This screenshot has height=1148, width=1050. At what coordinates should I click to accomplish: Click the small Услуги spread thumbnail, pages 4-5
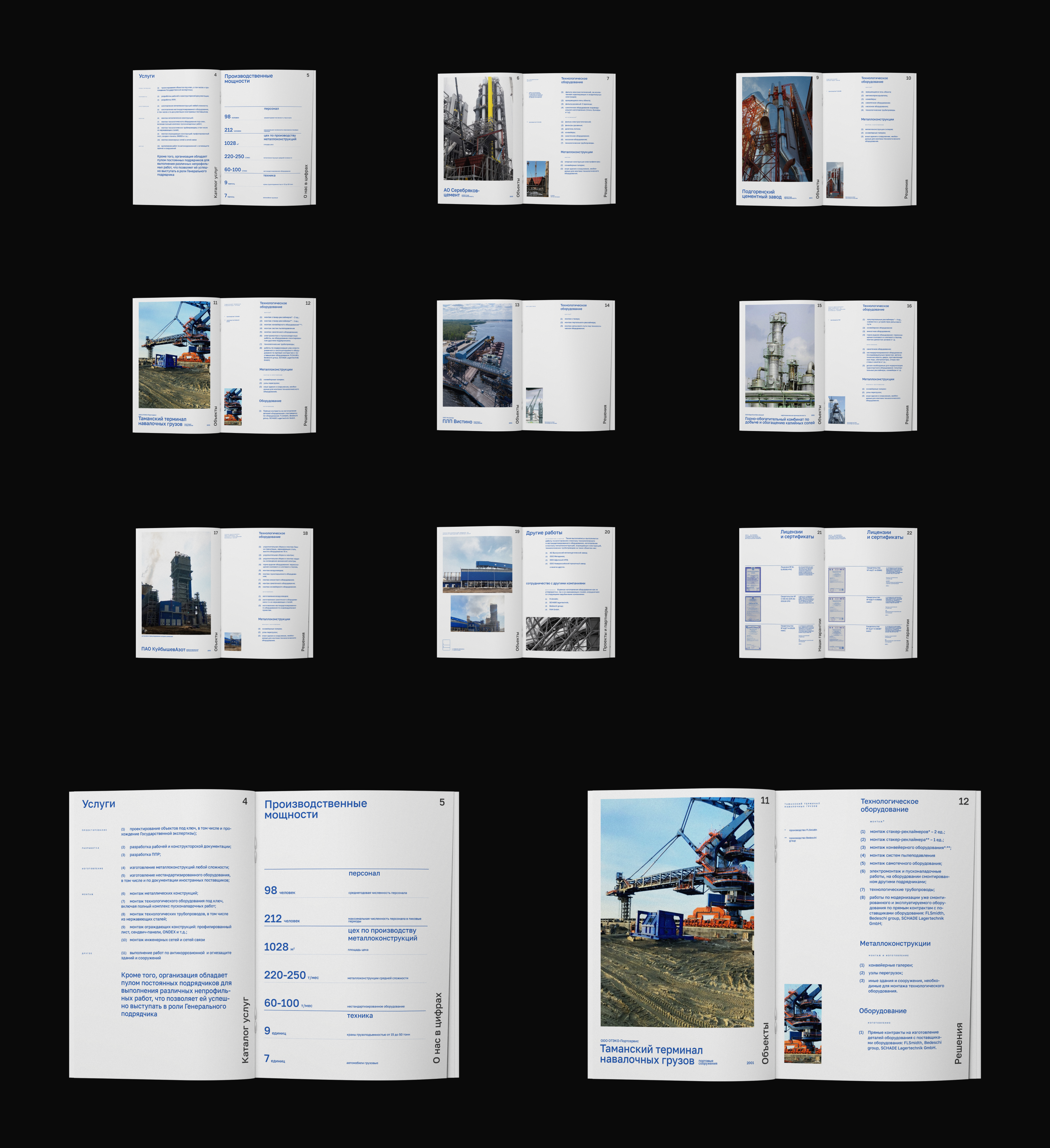coord(224,137)
